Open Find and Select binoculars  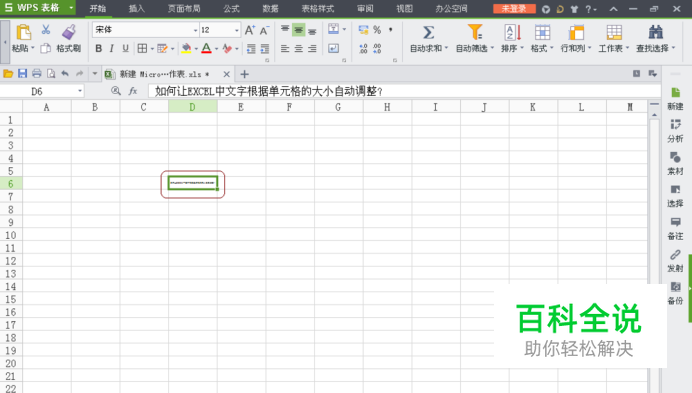[655, 32]
